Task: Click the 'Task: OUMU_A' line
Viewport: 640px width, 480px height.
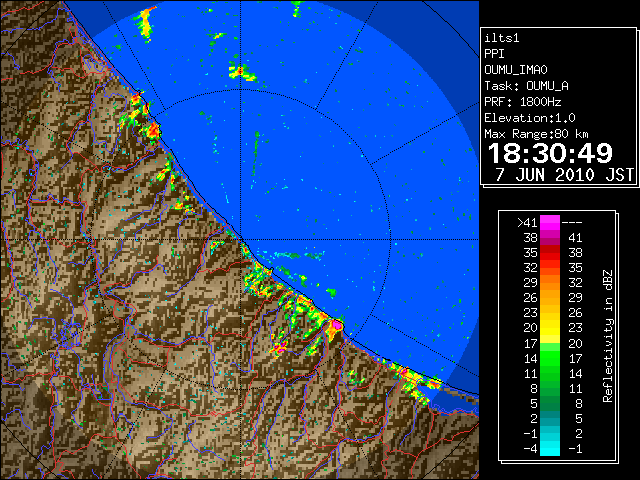Action: (527, 86)
